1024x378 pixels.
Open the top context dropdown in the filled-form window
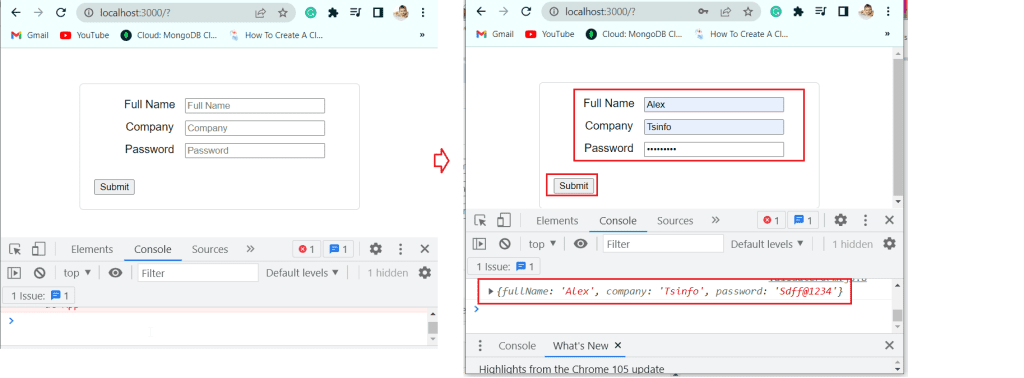pos(543,244)
